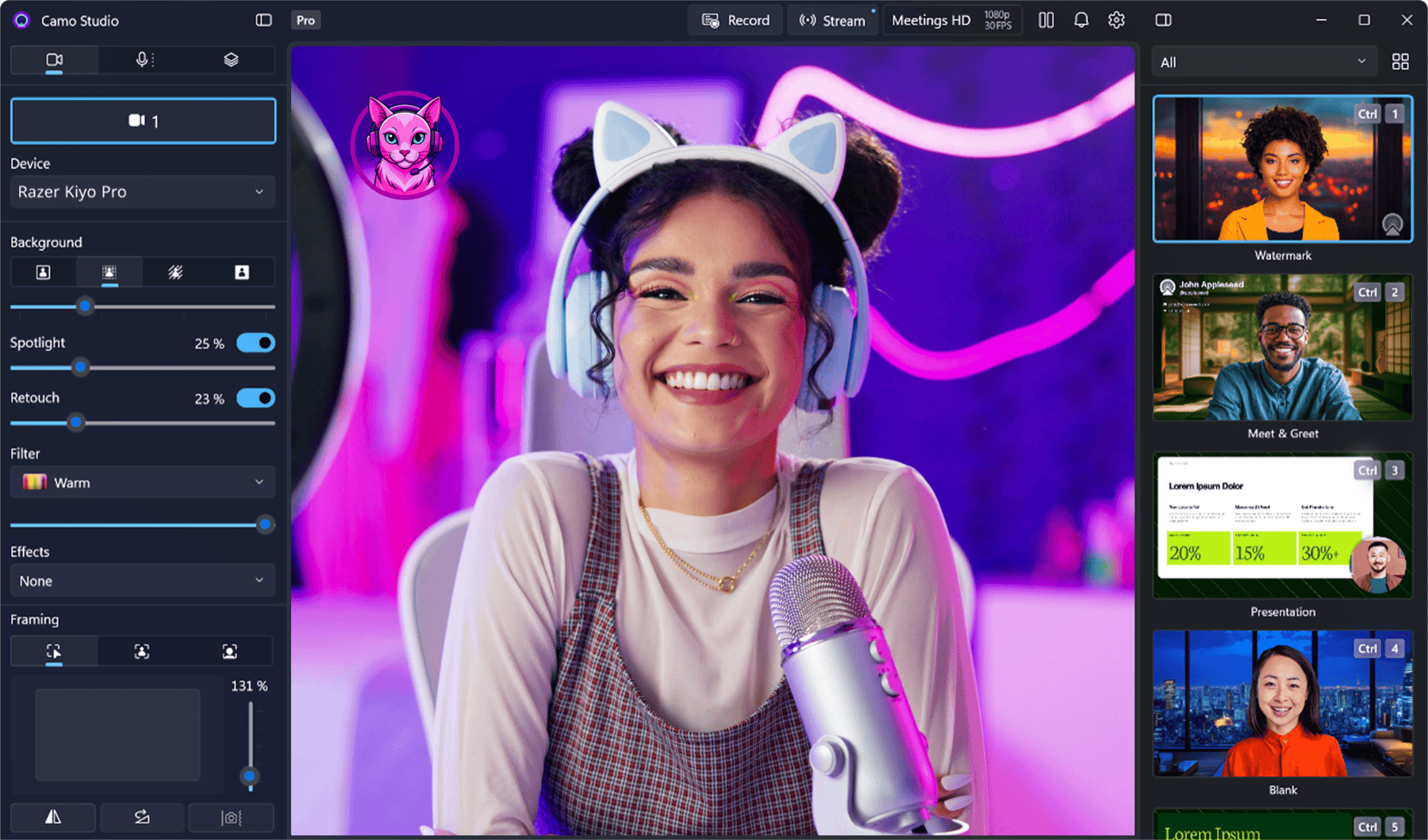Switch to the Layers overlays tab
Screen dimensions: 1428x840
click(x=231, y=60)
